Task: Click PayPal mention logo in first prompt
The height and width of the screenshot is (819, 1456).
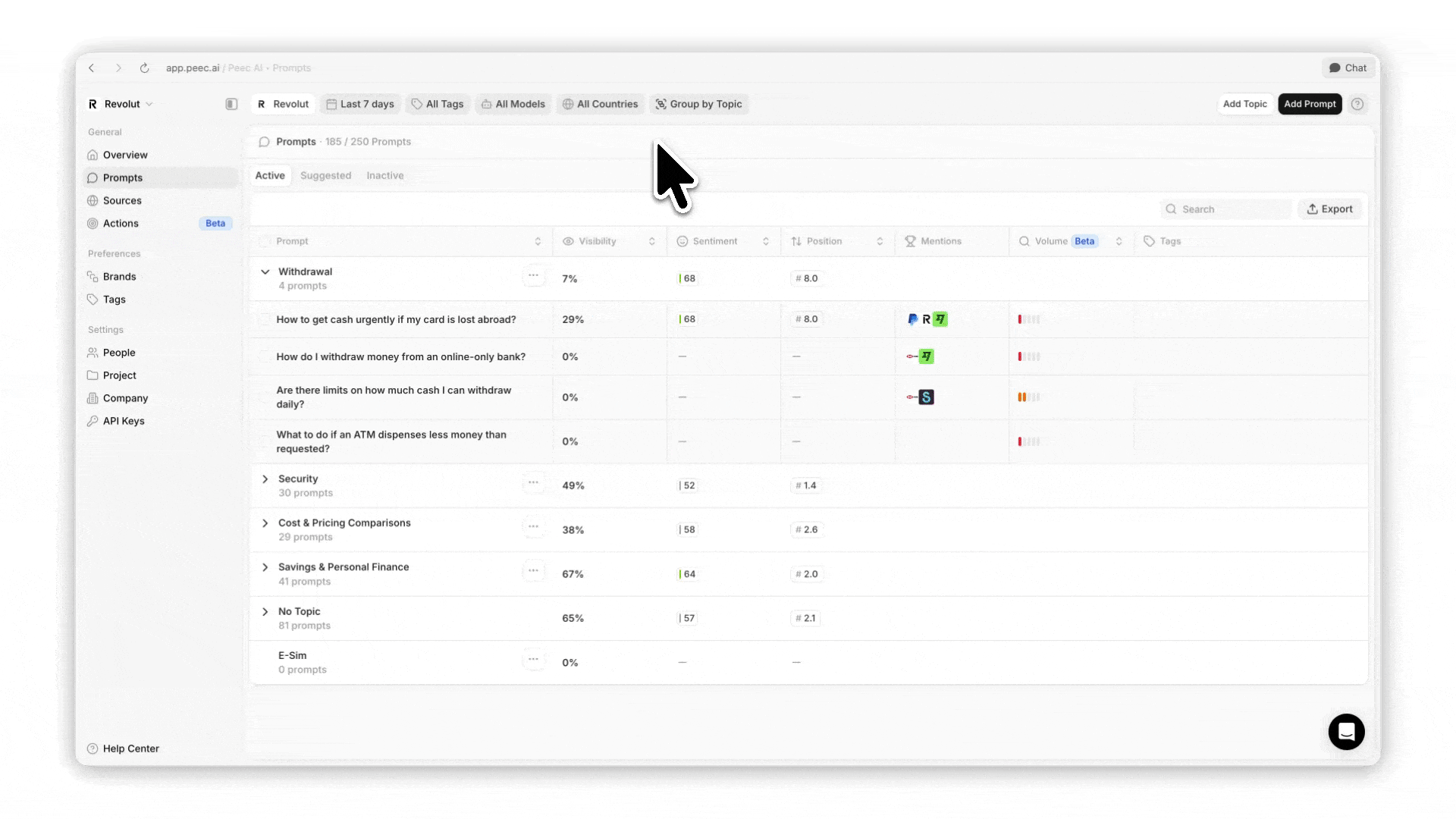Action: [912, 319]
